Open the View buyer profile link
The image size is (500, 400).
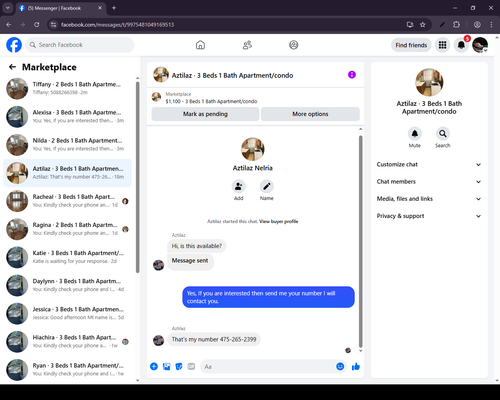pos(279,221)
